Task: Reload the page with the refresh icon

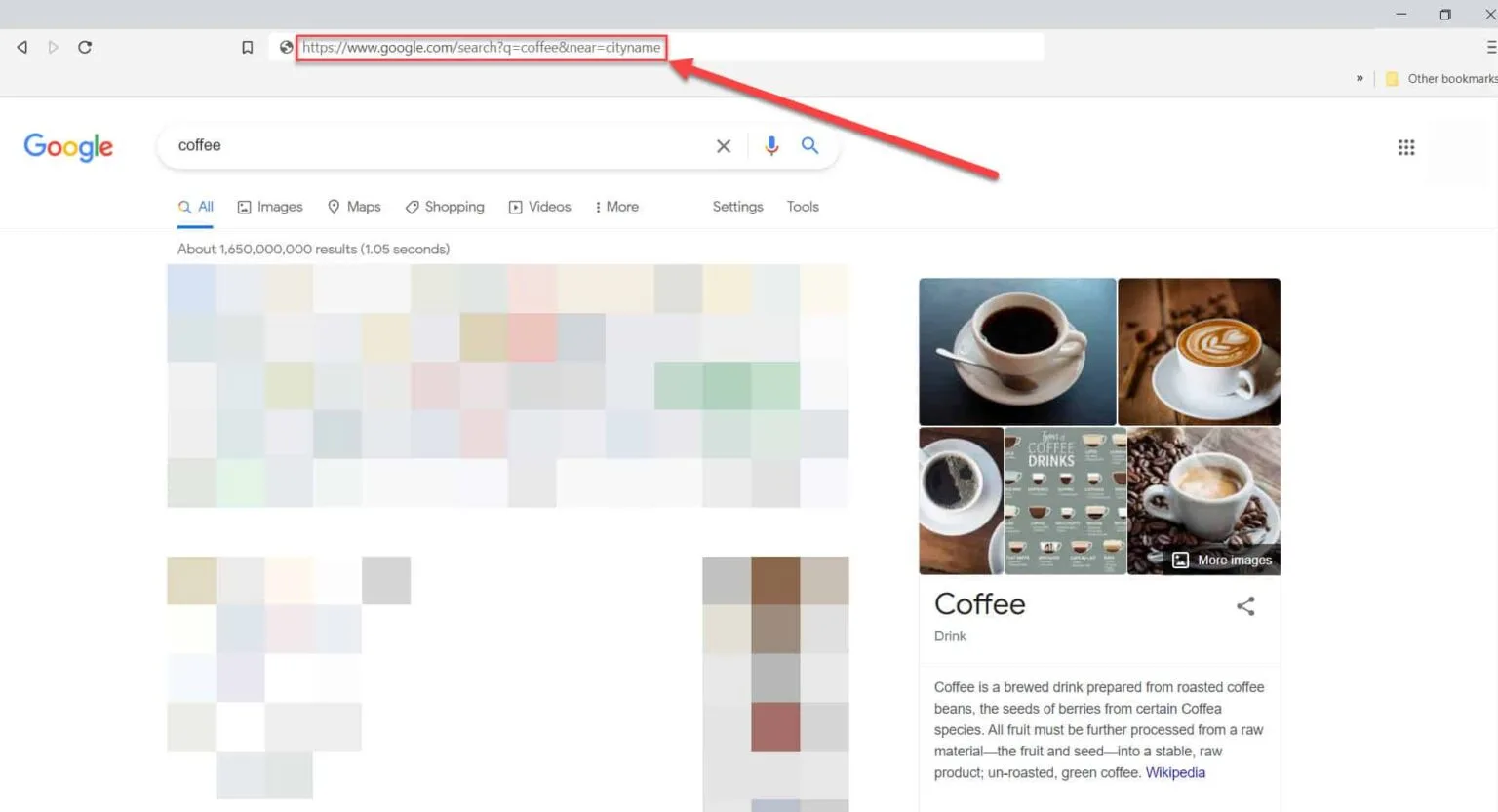Action: tap(85, 46)
